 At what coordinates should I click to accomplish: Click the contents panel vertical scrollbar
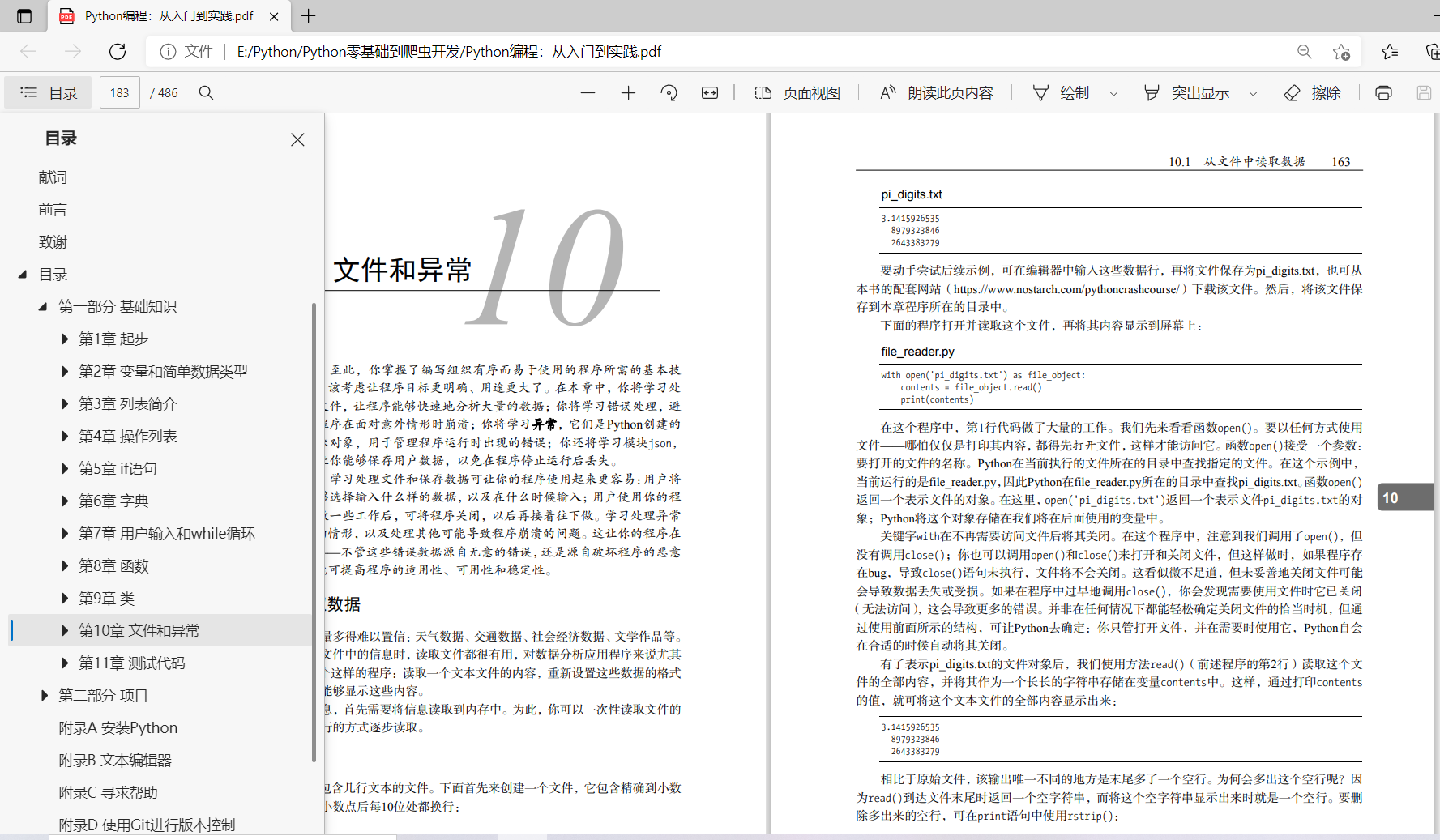[314, 532]
